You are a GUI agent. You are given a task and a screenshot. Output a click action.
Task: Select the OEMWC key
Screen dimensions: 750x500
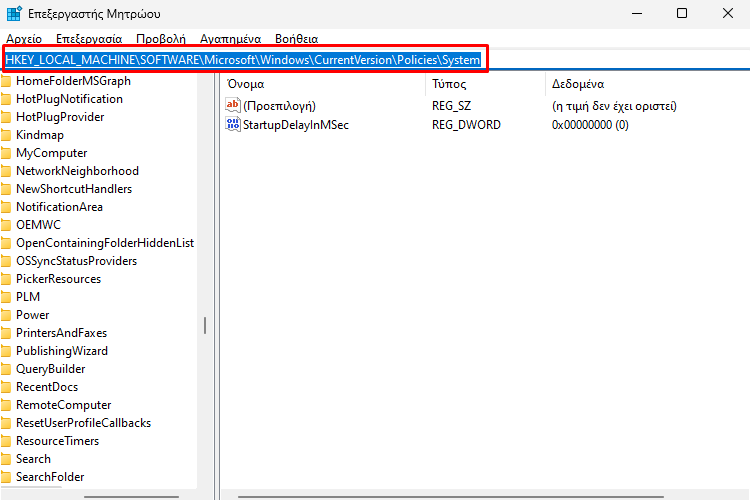pos(39,225)
